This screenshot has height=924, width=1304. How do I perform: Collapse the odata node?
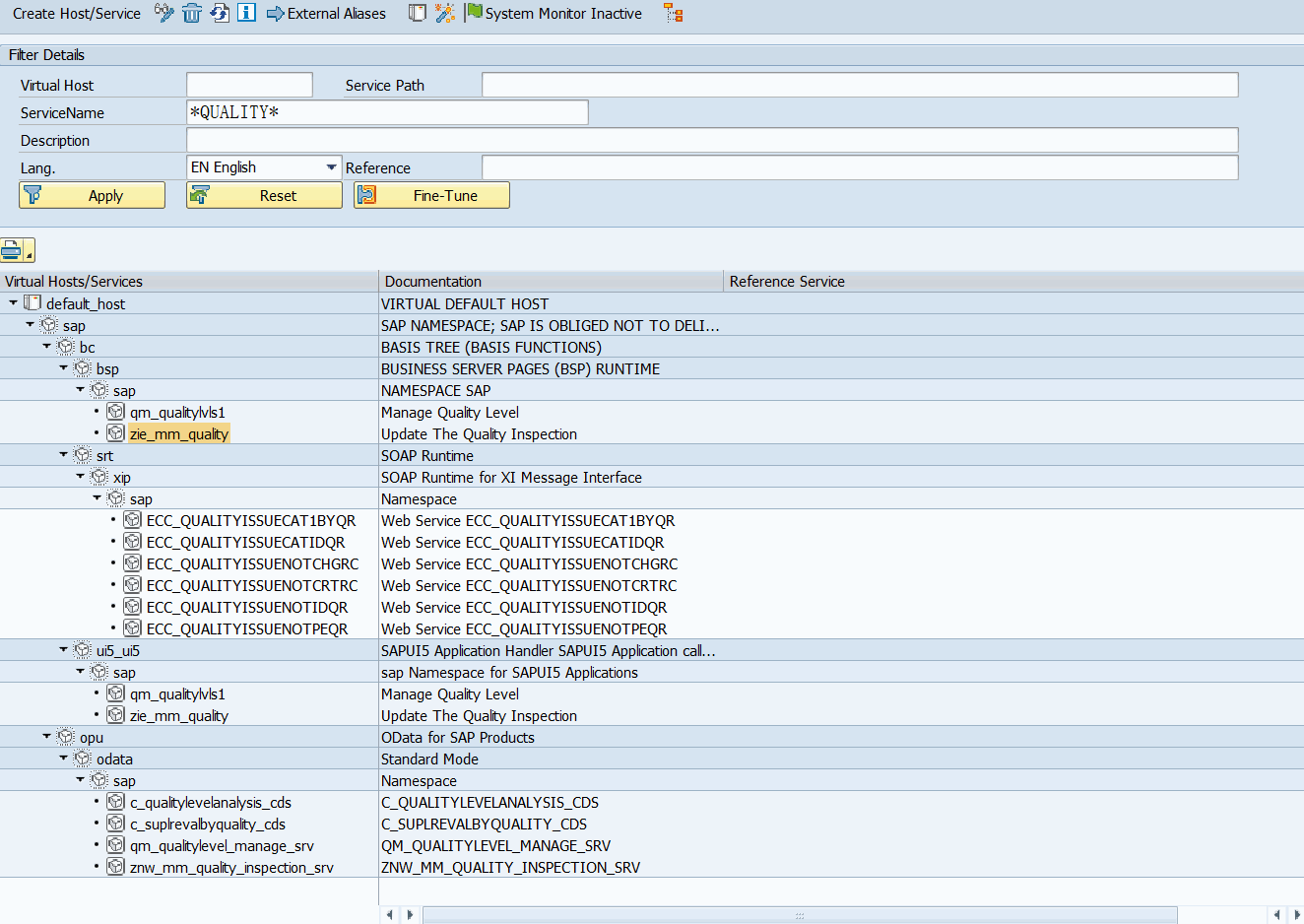(x=63, y=758)
